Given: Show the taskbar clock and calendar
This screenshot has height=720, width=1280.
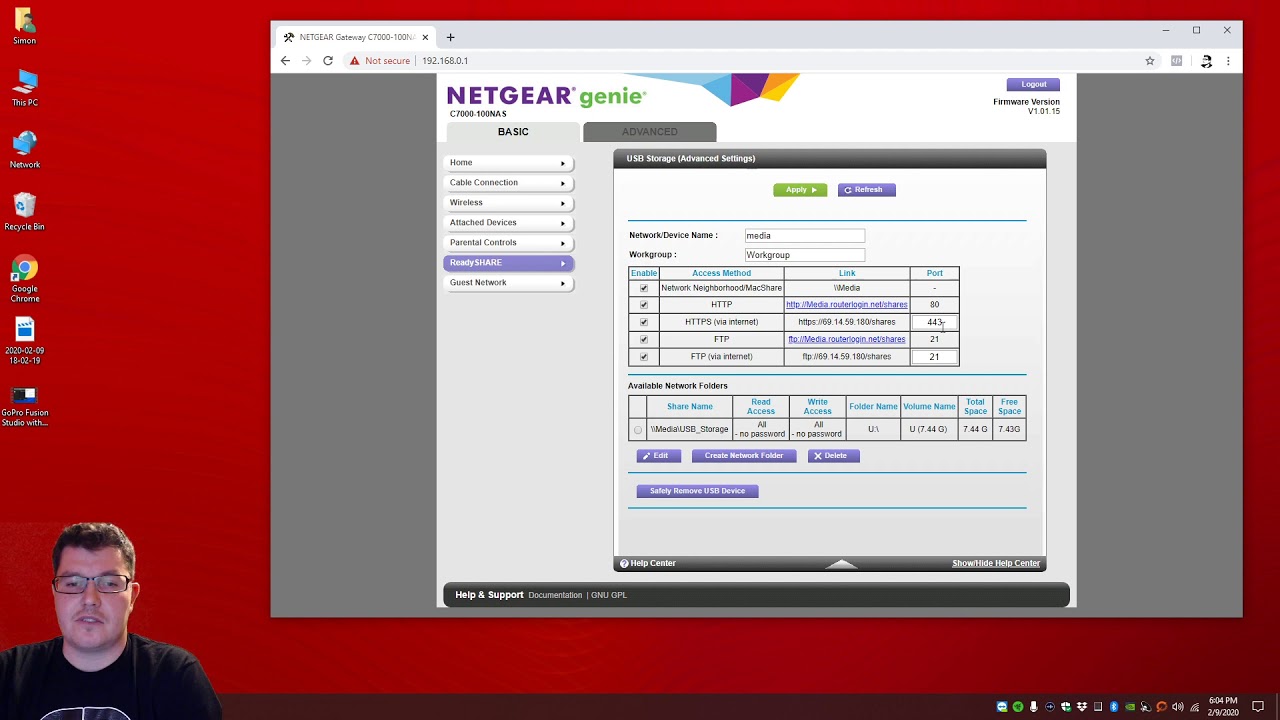Looking at the screenshot, I should [x=1223, y=707].
